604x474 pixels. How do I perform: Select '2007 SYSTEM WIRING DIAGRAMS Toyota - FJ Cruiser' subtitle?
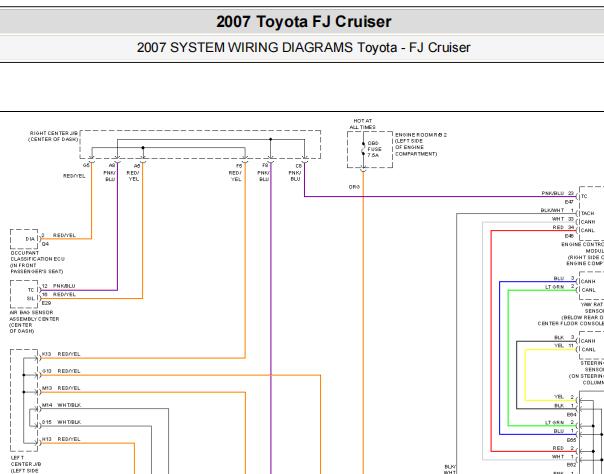[x=304, y=48]
